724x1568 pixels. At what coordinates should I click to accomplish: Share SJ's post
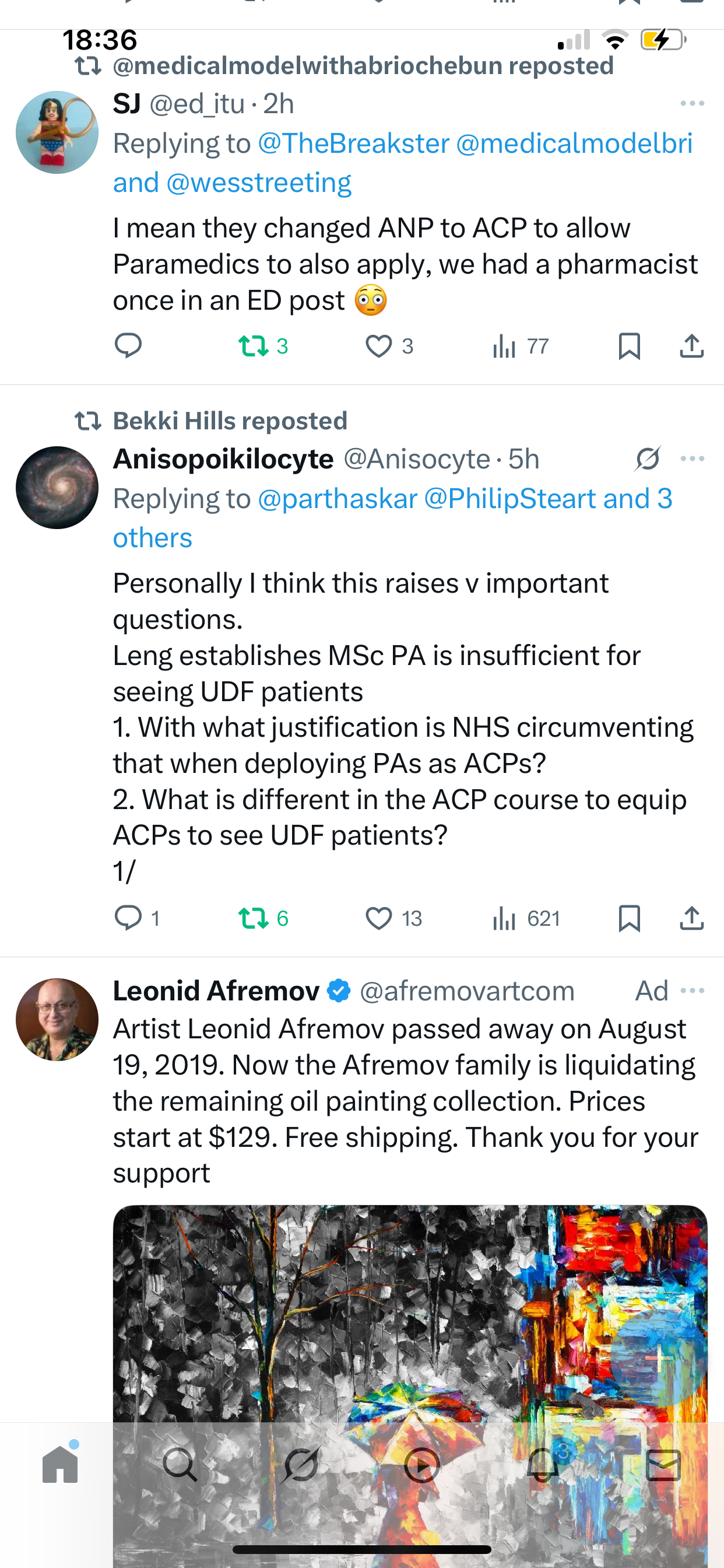(691, 346)
